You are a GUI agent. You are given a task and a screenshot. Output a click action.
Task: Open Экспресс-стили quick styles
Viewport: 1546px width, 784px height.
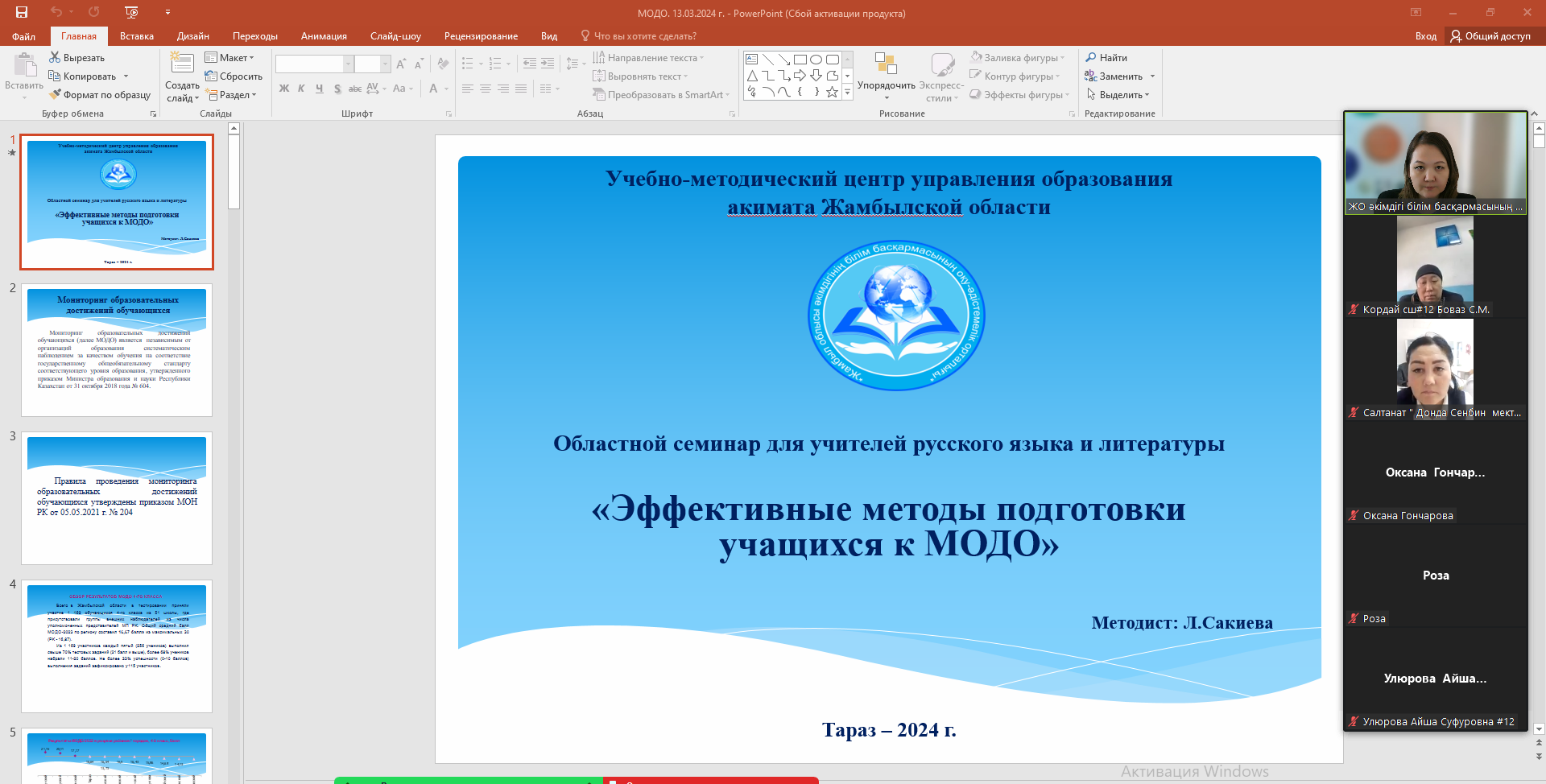click(941, 76)
